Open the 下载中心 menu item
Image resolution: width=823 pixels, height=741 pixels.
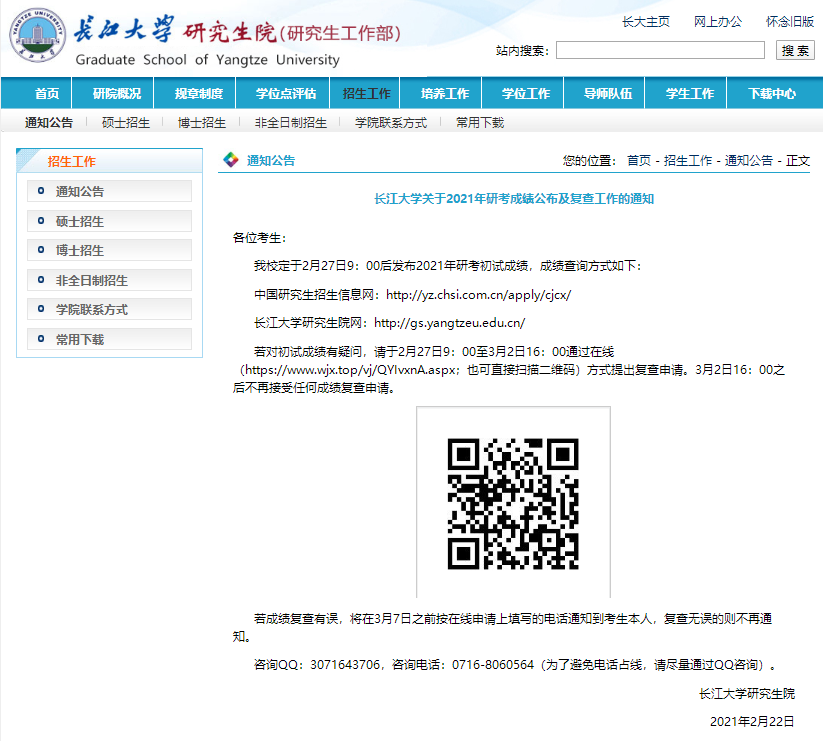[772, 94]
